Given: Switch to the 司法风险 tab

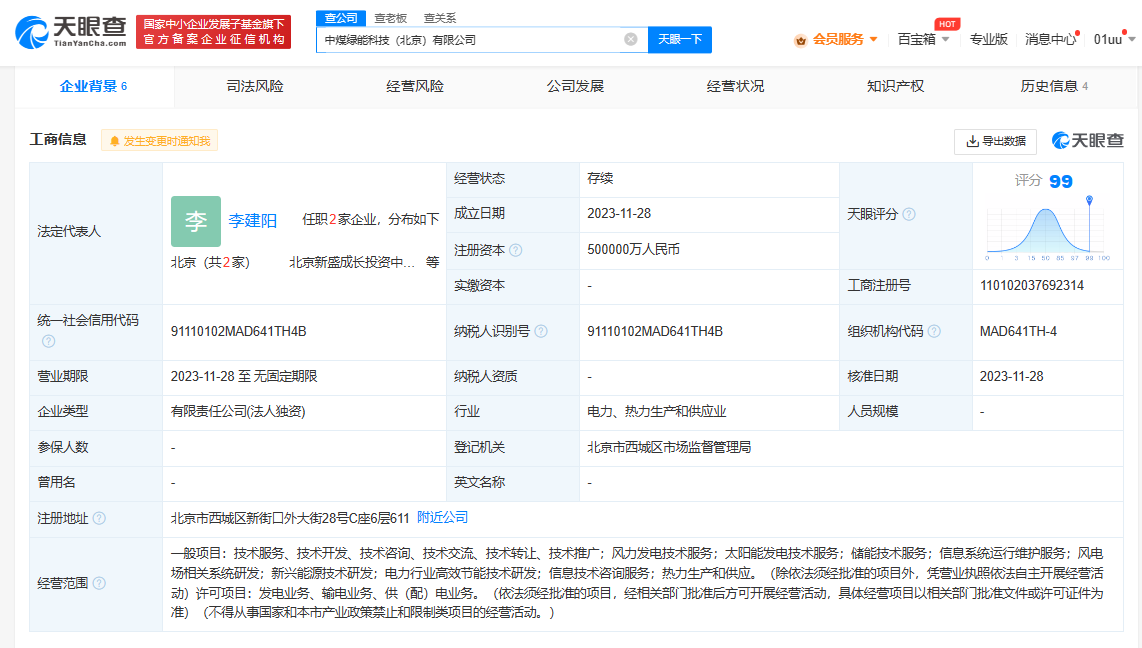Looking at the screenshot, I should [x=255, y=86].
